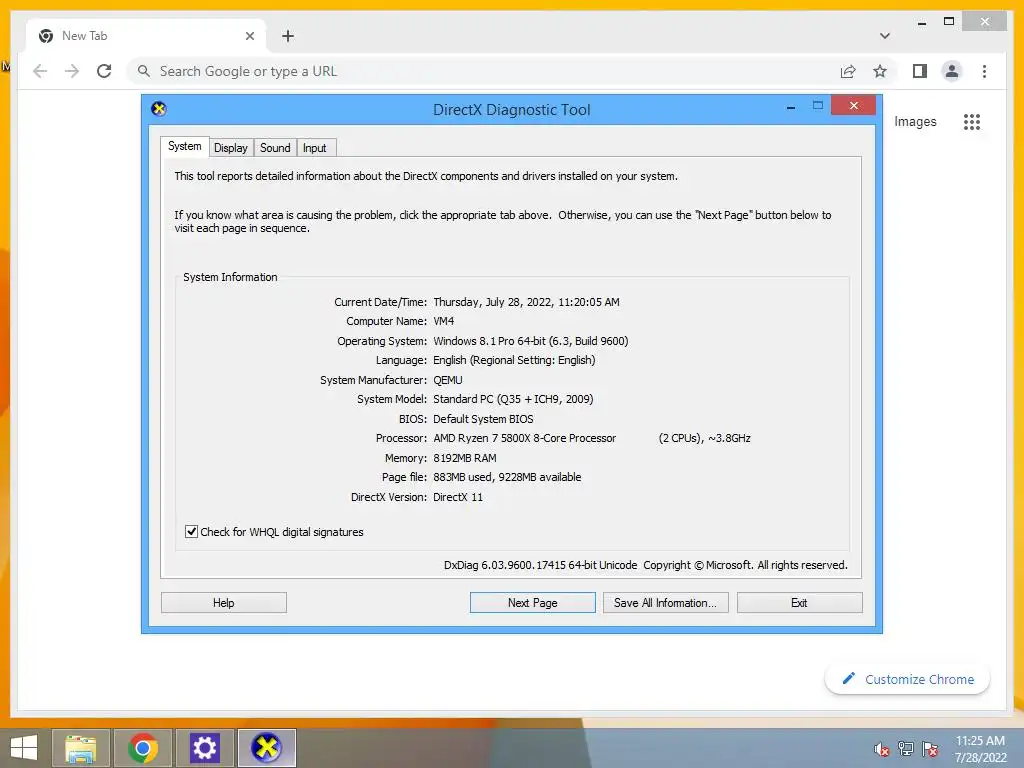This screenshot has width=1024, height=768.
Task: Click the network tray icon
Action: tap(906, 748)
